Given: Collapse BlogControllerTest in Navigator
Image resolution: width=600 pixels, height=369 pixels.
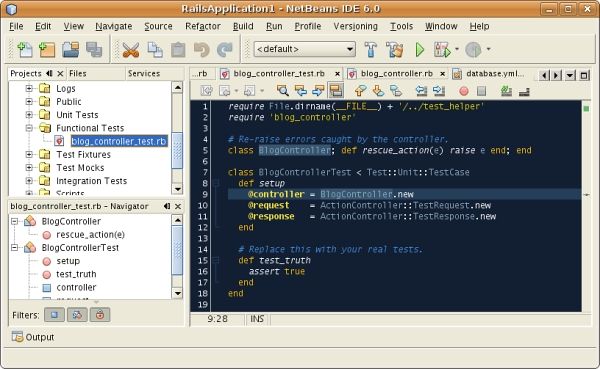Looking at the screenshot, I should point(15,248).
